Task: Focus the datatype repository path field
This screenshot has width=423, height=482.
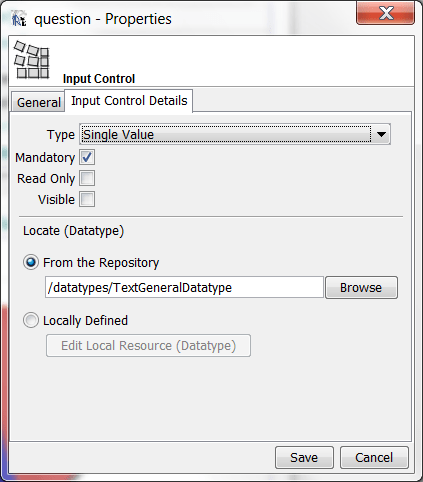Action: [x=184, y=287]
